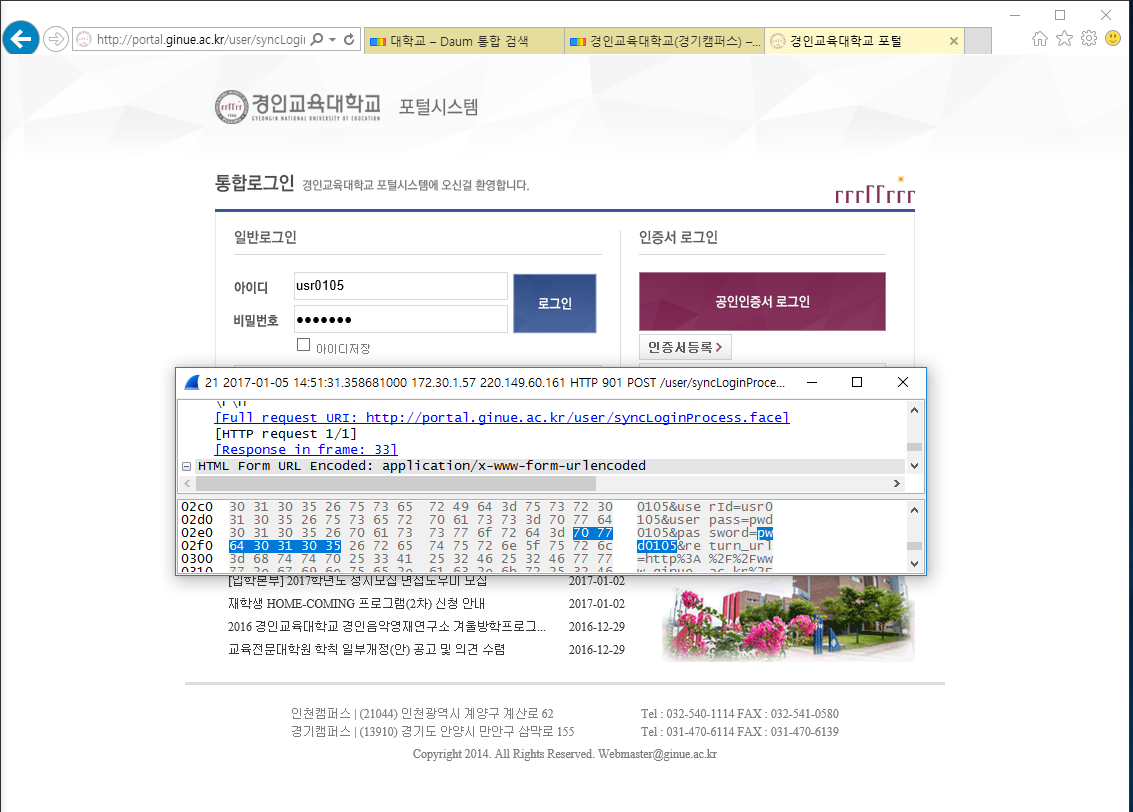Click the 아이디 input field
The height and width of the screenshot is (812, 1133).
[401, 286]
